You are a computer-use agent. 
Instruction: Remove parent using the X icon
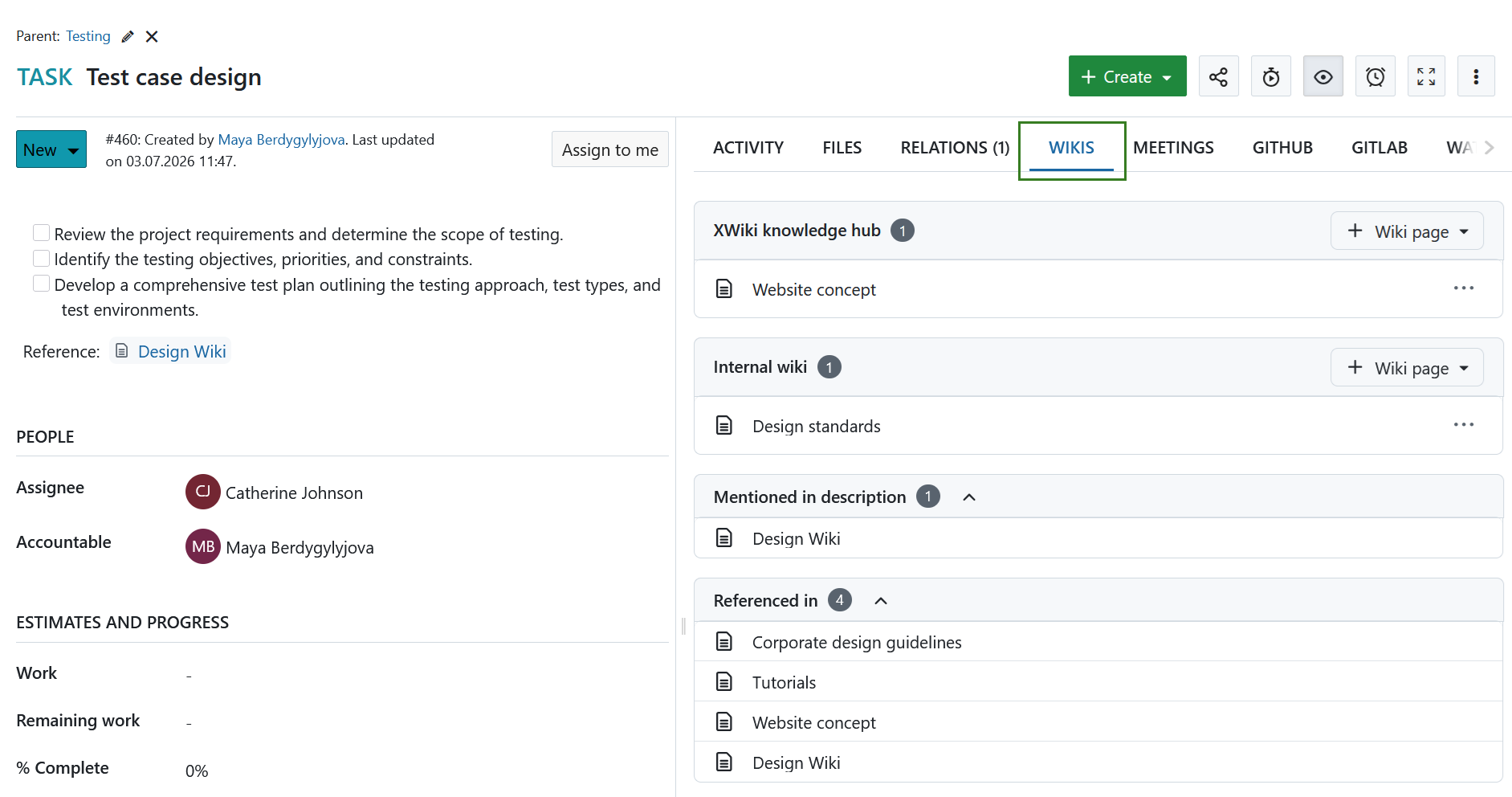(x=152, y=36)
